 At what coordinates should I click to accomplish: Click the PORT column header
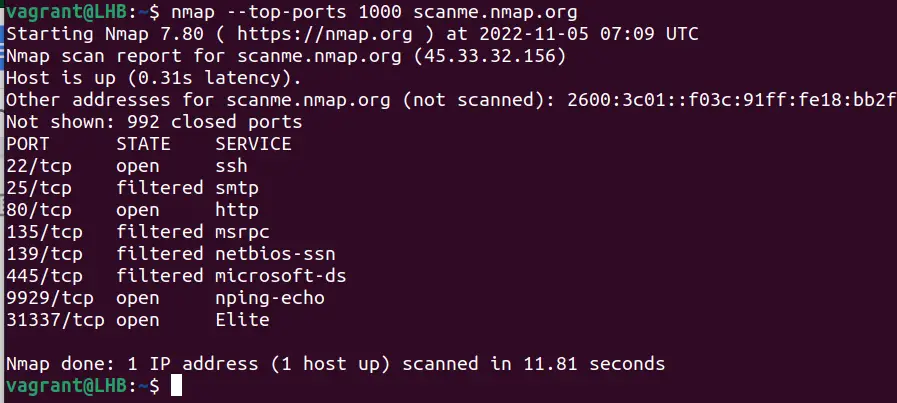[28, 144]
